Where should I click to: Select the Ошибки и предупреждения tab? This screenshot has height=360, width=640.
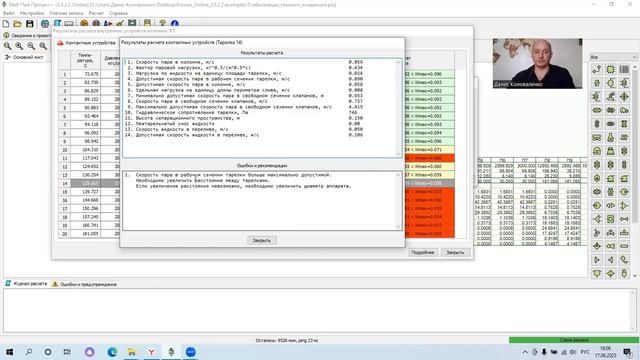click(x=84, y=284)
